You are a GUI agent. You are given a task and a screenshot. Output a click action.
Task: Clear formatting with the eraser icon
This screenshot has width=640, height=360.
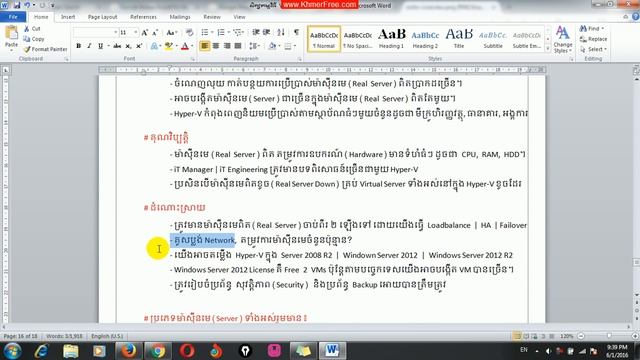click(x=189, y=33)
